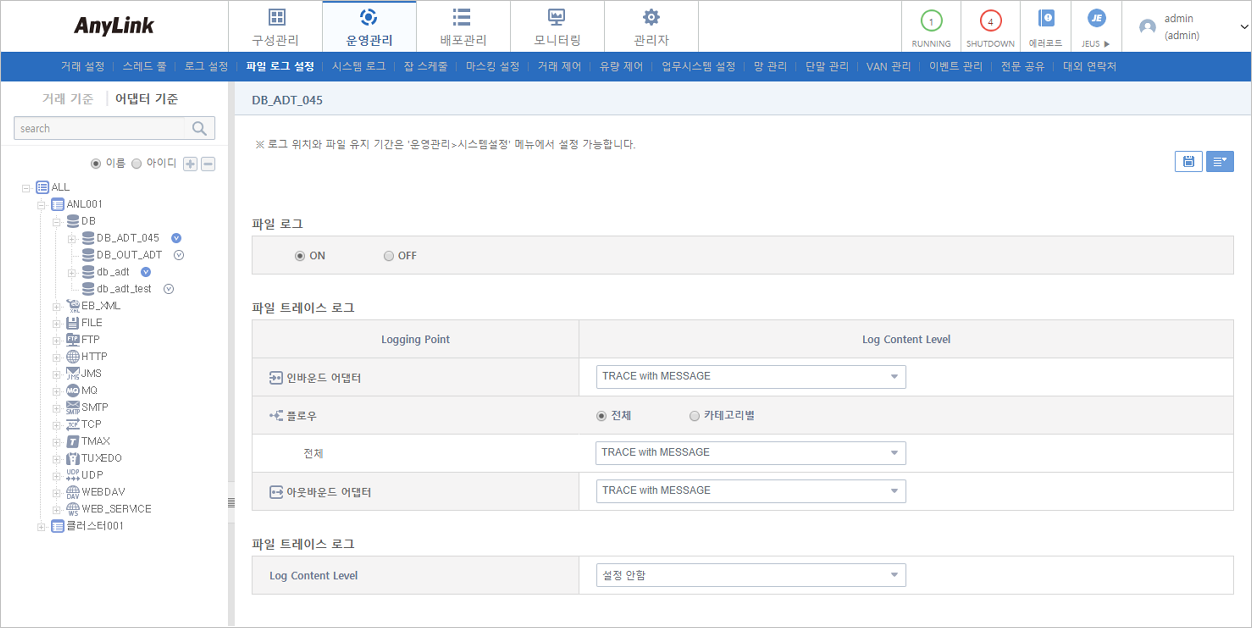Collapse the ANL001 tree node
1256x629 pixels.
42,204
